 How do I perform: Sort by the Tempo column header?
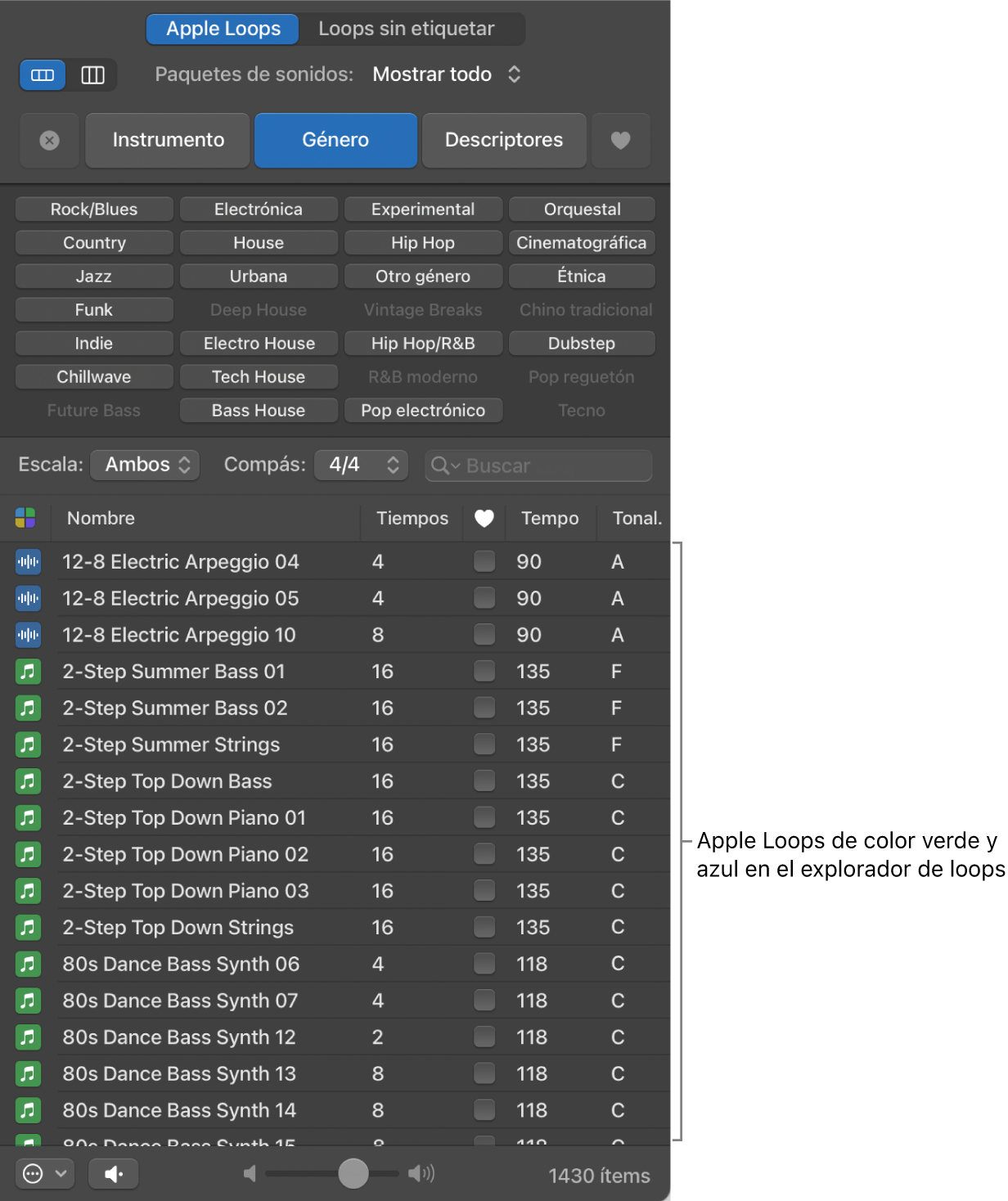[x=550, y=518]
